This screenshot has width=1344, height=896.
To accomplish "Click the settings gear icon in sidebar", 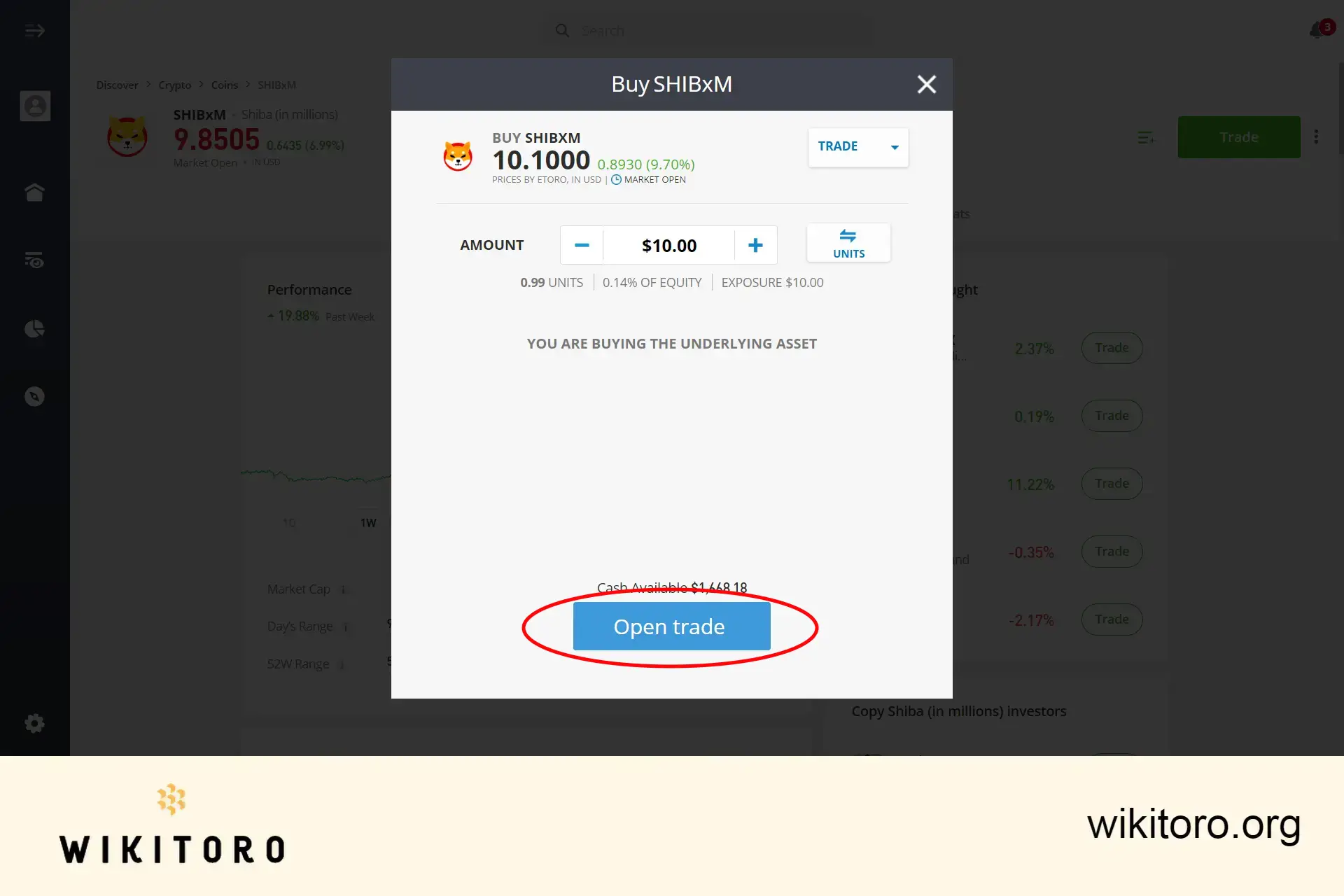I will pyautogui.click(x=34, y=723).
